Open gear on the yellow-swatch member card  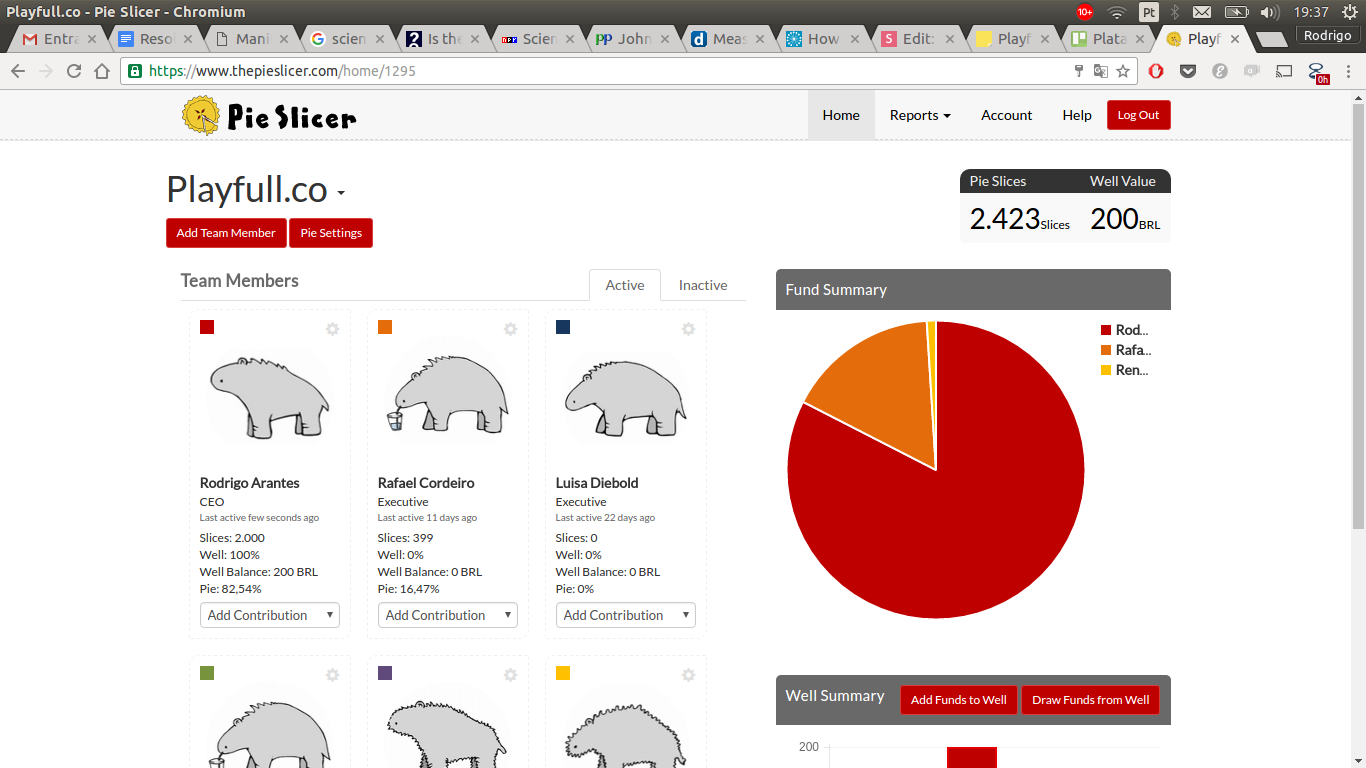click(688, 675)
